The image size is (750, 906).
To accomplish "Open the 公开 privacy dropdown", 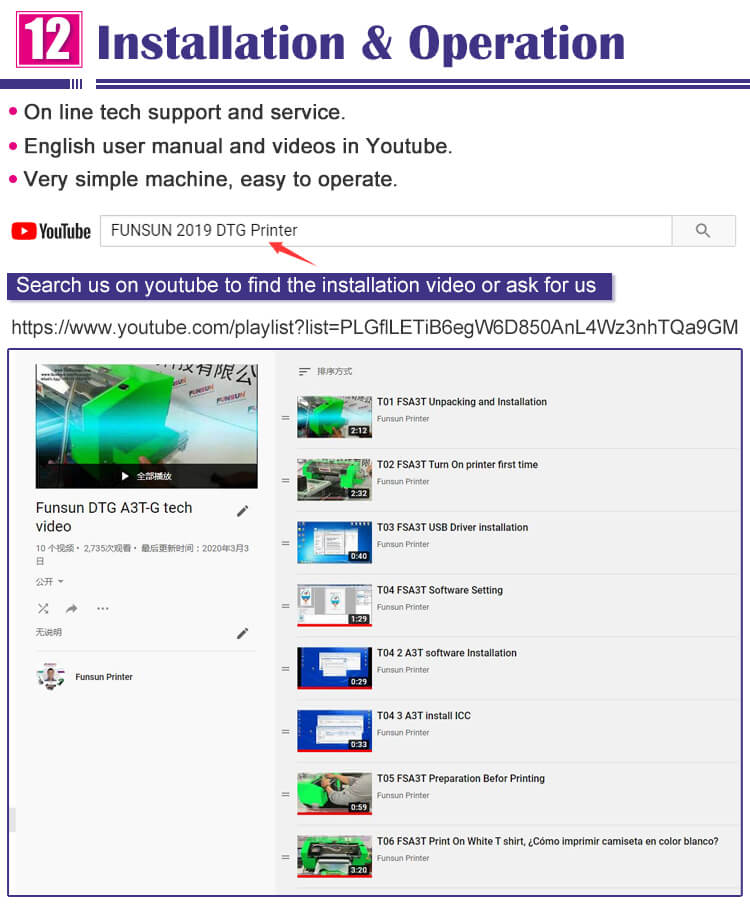I will [49, 581].
